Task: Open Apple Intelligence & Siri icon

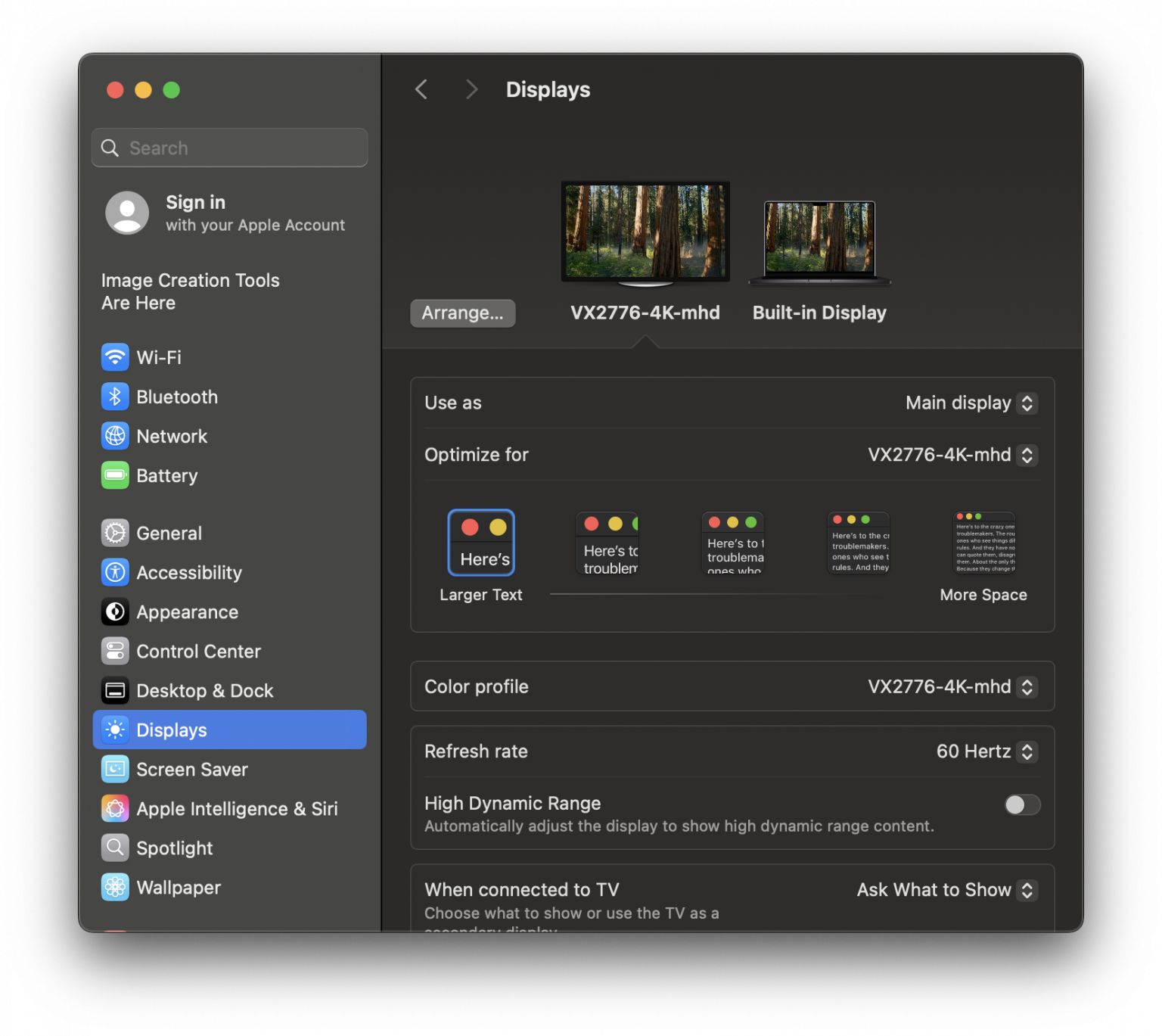Action: click(x=115, y=808)
